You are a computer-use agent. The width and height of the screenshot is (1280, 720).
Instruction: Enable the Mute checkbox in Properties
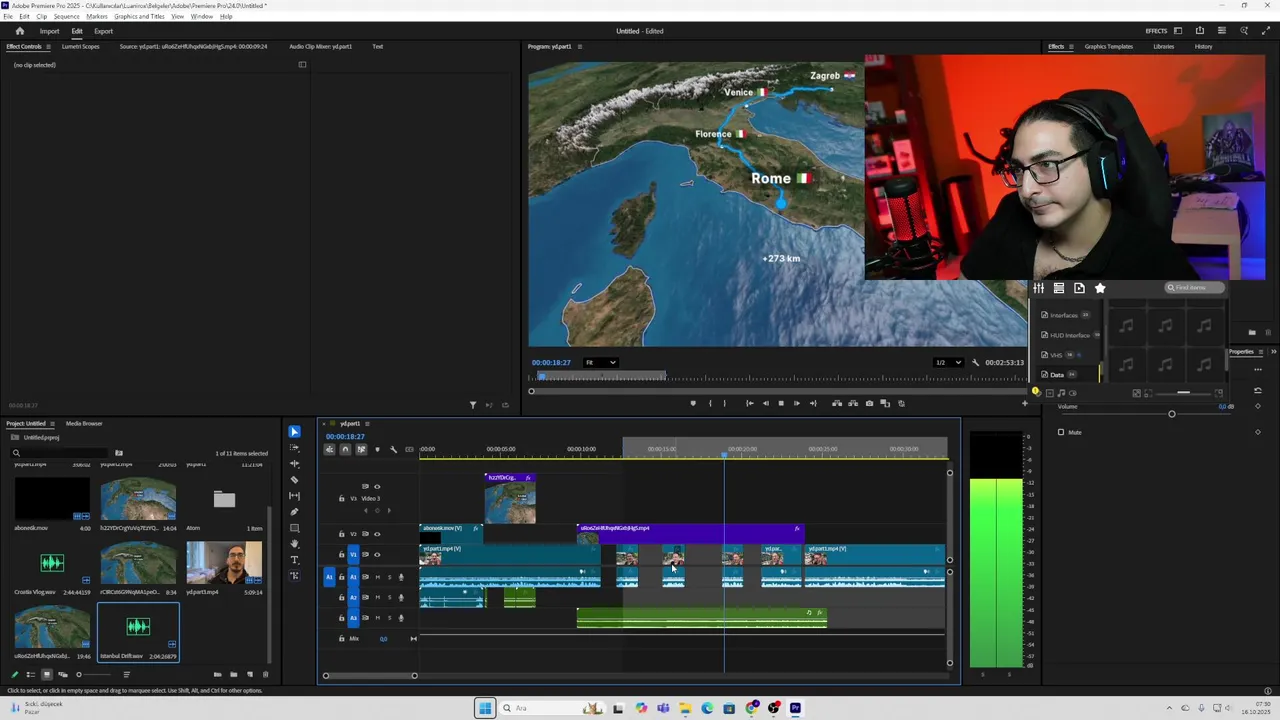1061,432
